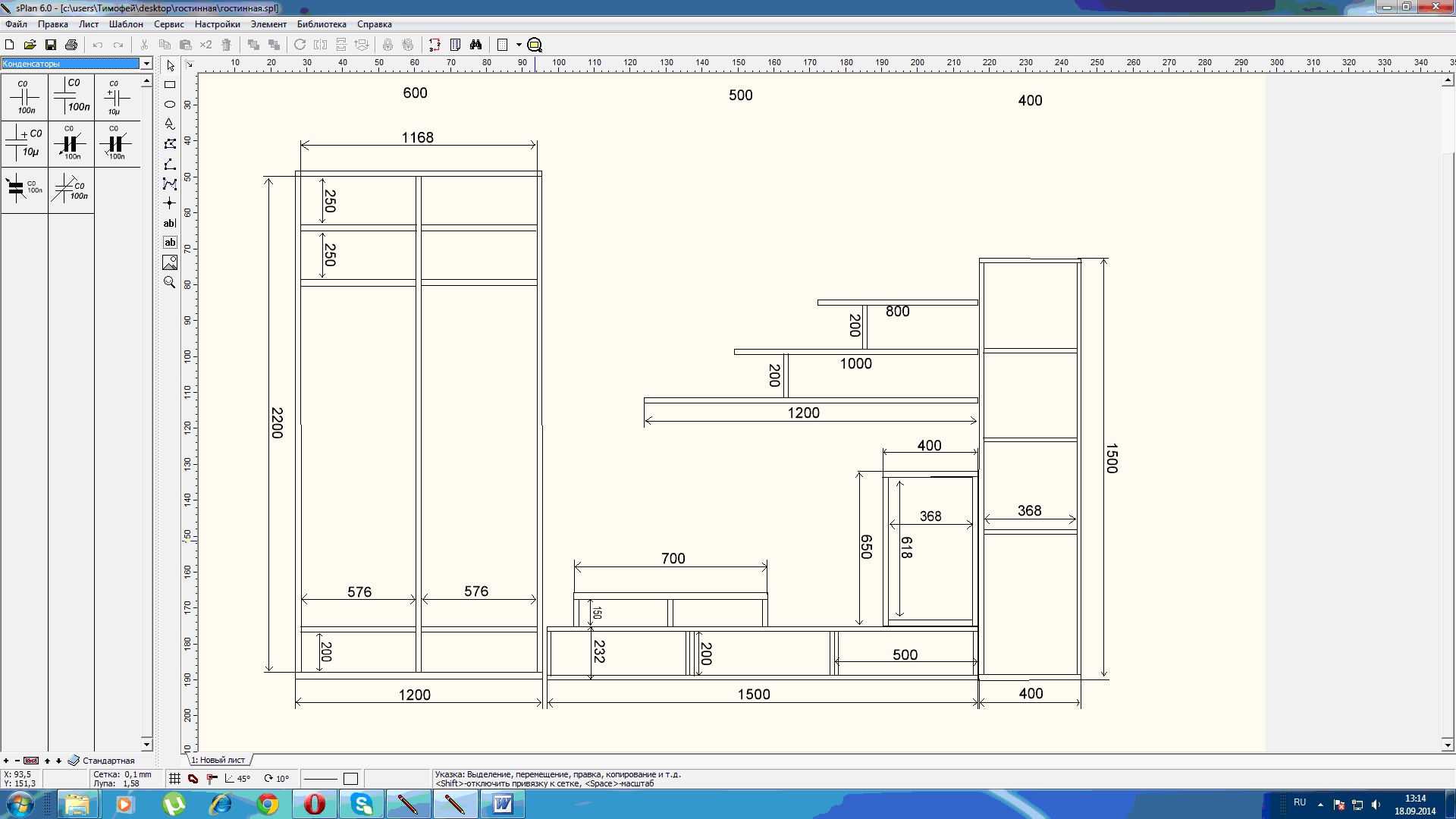
Task: Save the file with floppy icon
Action: tap(51, 45)
